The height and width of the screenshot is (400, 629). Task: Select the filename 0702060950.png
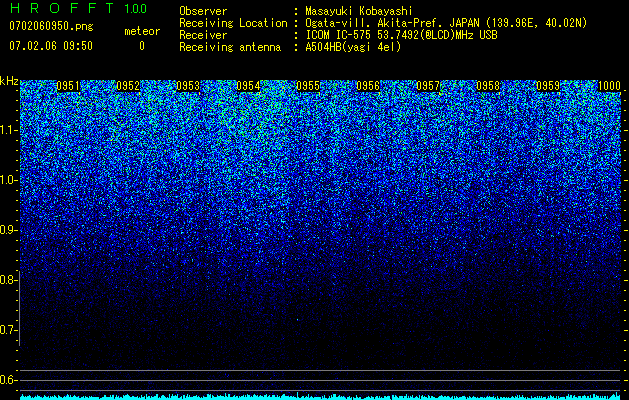51,26
